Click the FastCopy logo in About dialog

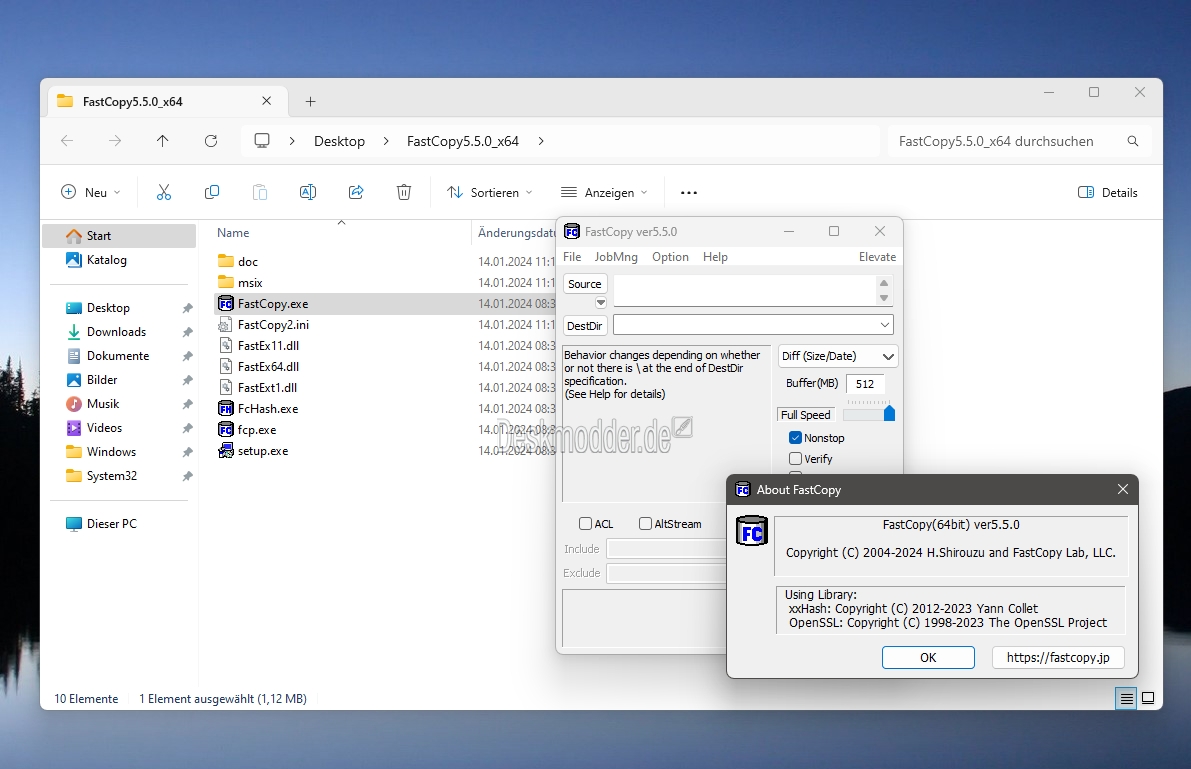point(752,531)
